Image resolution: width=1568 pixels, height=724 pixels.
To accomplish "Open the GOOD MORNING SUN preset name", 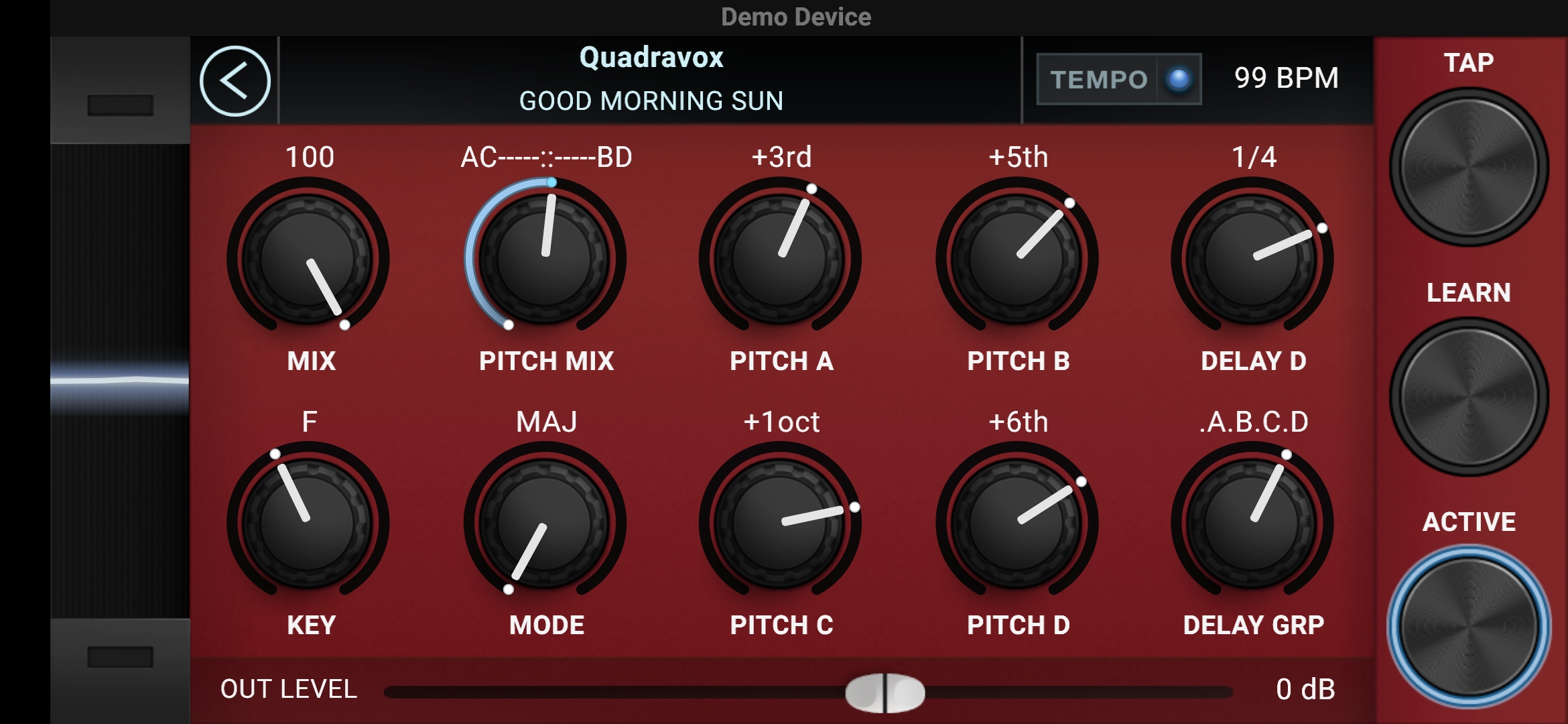I will 651,101.
